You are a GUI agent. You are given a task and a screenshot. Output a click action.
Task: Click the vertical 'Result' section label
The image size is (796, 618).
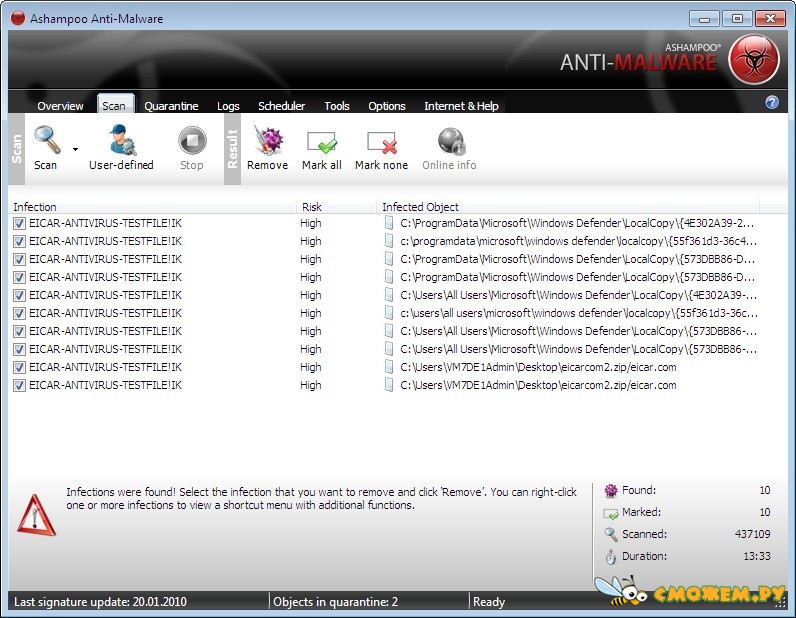tap(233, 149)
